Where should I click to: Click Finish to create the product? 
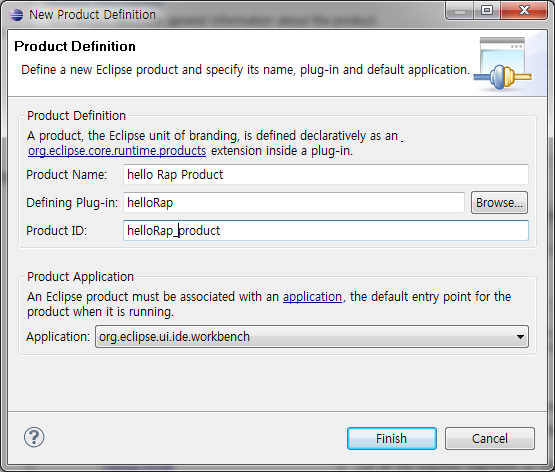pyautogui.click(x=391, y=439)
